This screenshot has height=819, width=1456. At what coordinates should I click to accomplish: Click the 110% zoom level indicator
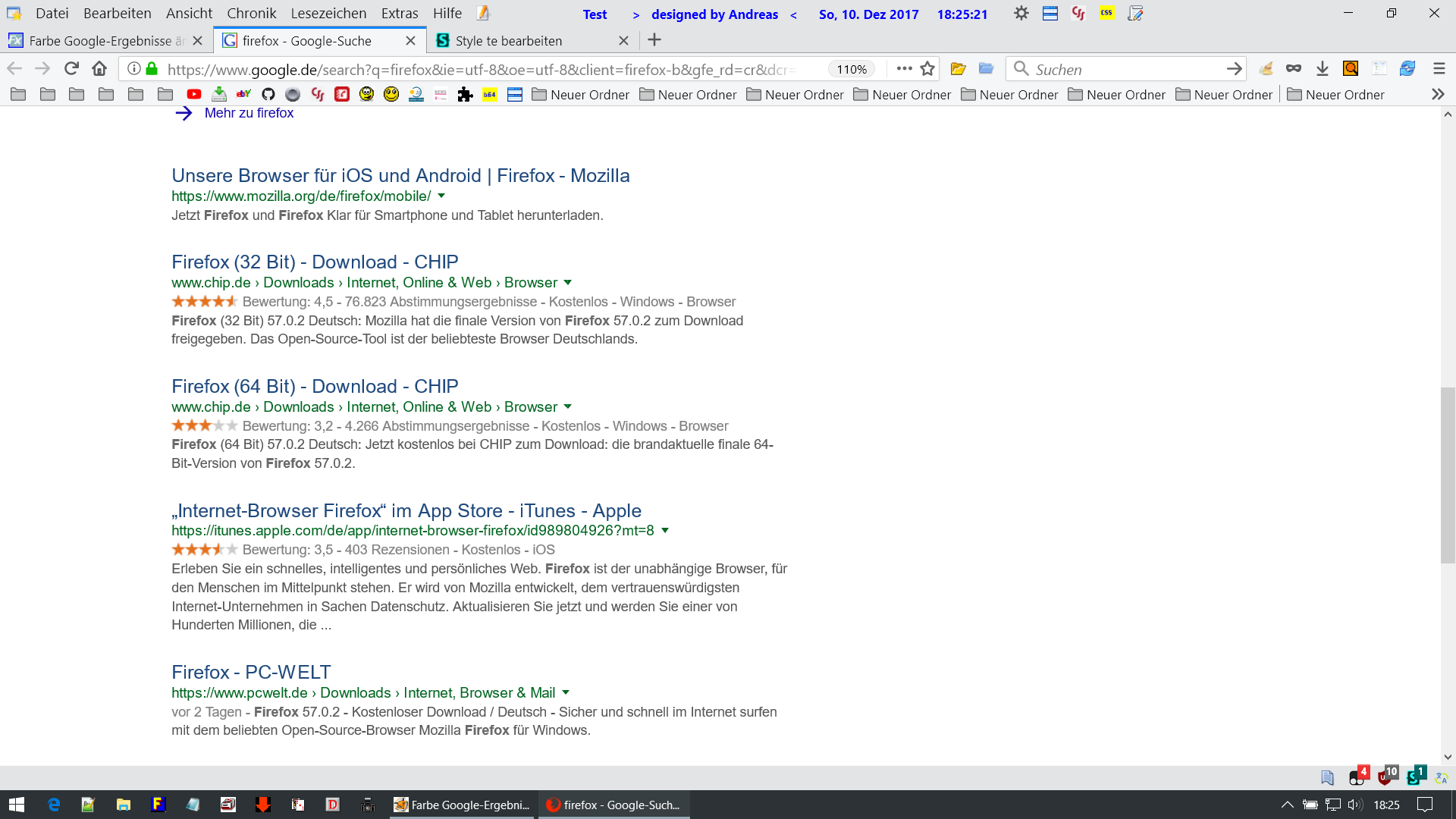pyautogui.click(x=851, y=69)
